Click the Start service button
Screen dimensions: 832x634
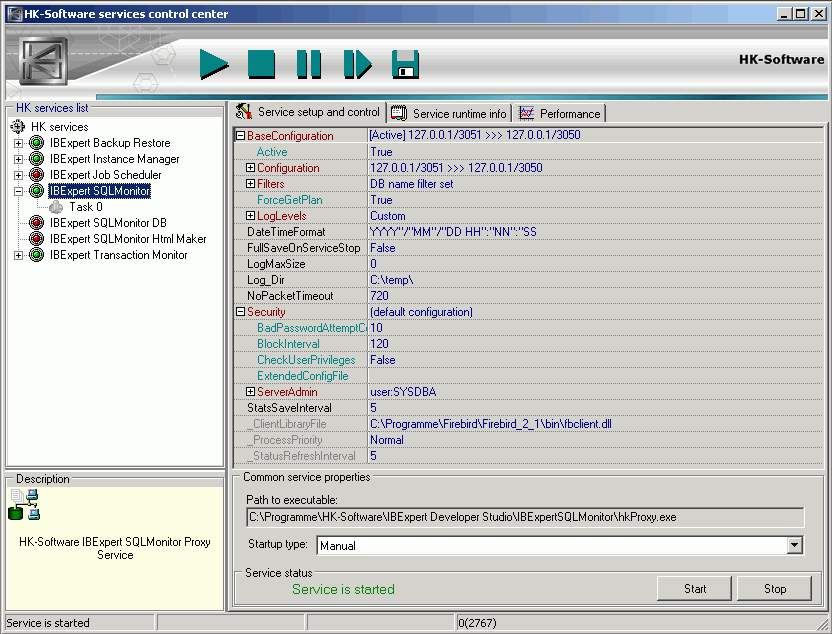point(695,588)
